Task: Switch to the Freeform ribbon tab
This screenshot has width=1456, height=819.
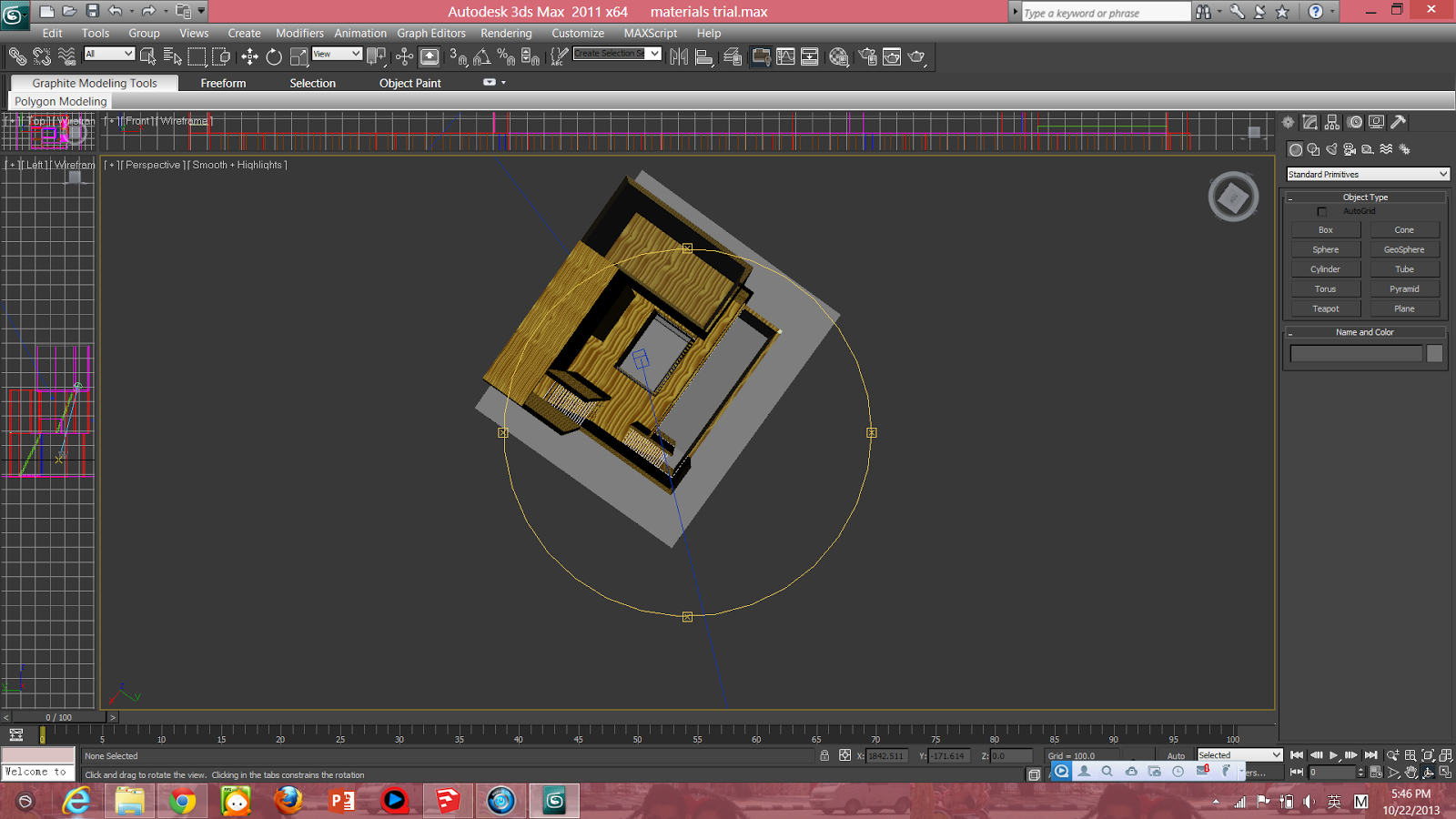Action: coord(223,83)
